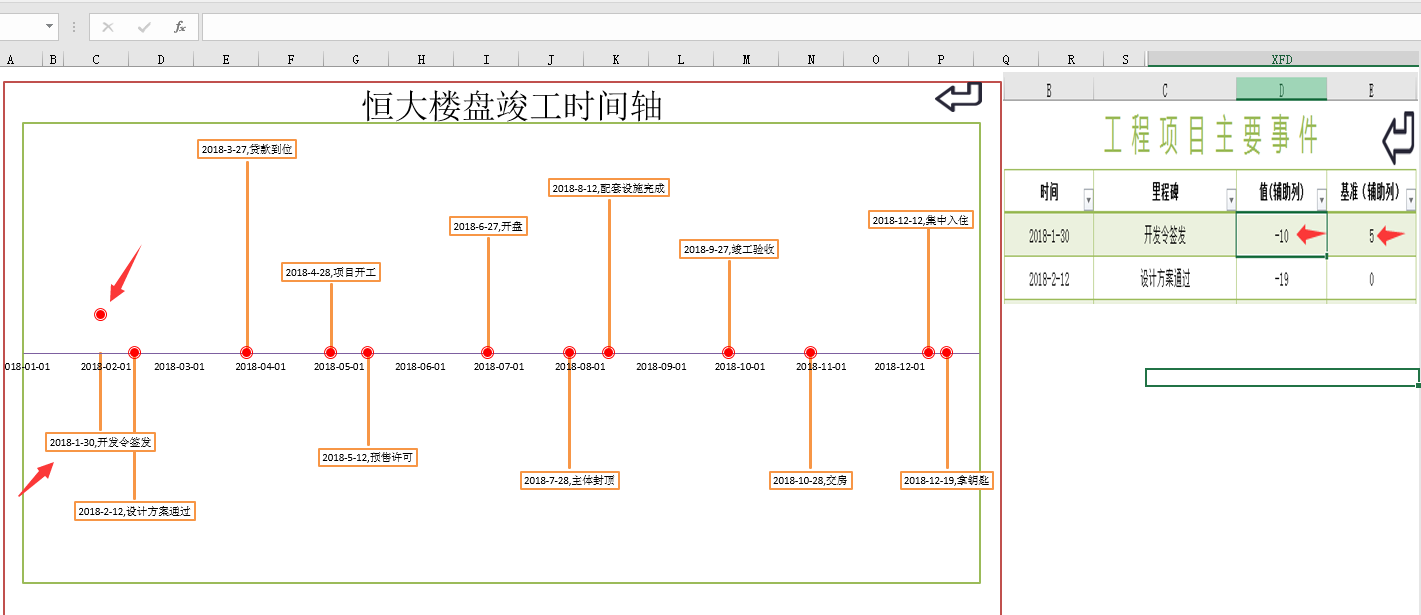This screenshot has width=1421, height=615.
Task: Click the return arrow icon beside 工程项目主要事件
Action: 1399,138
